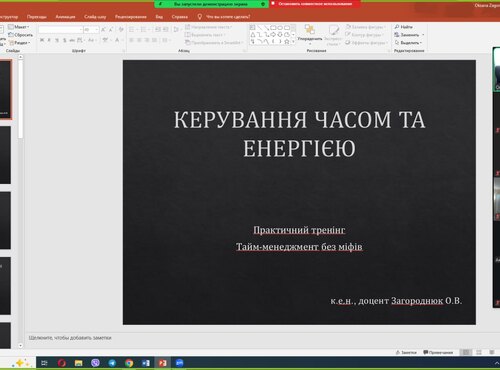Select the line shape in shapes gallery

point(259,28)
